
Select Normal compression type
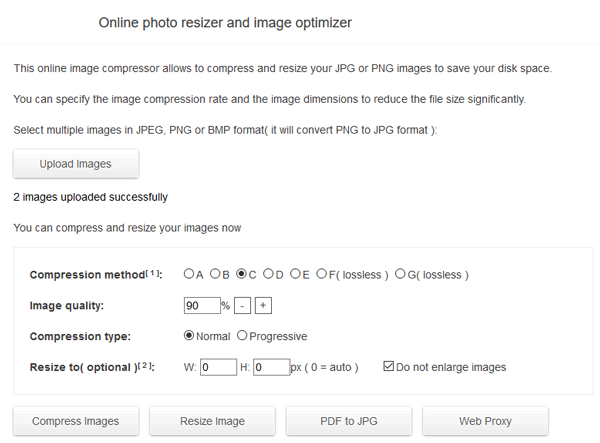click(189, 336)
